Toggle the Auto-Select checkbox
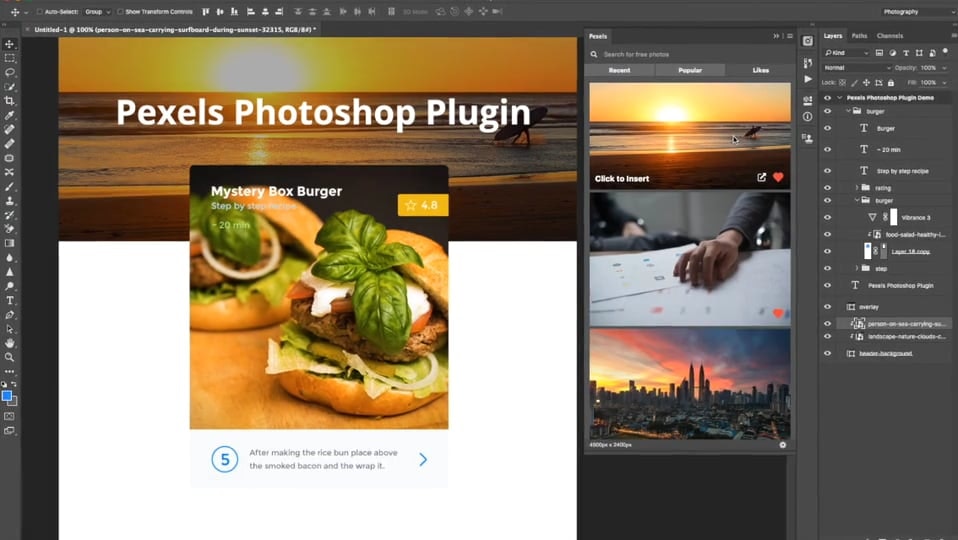This screenshot has height=540, width=958. click(x=40, y=12)
